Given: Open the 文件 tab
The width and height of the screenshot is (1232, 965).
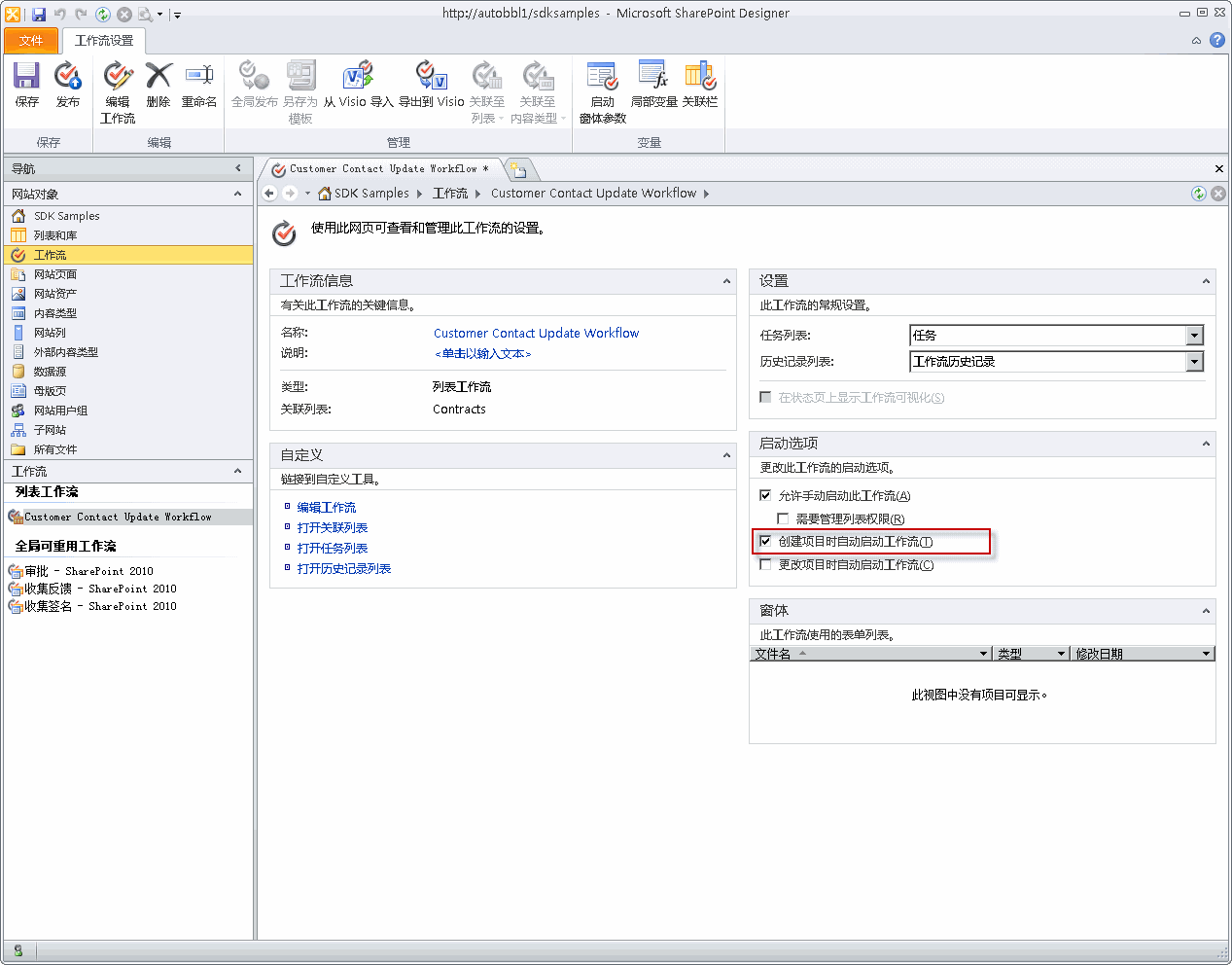Looking at the screenshot, I should [31, 41].
